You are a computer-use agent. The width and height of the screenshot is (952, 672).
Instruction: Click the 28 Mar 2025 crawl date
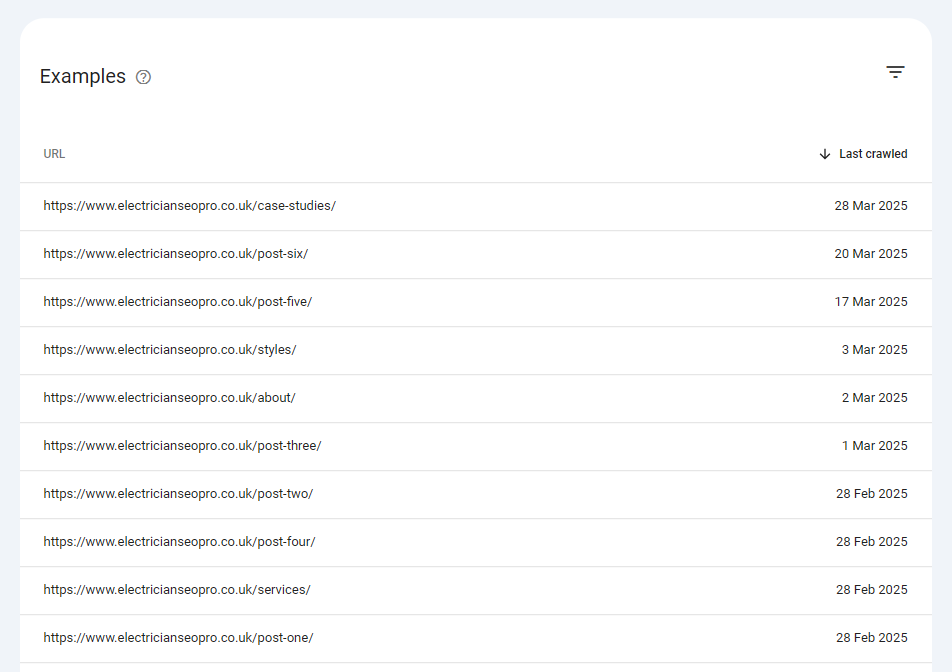pos(871,206)
